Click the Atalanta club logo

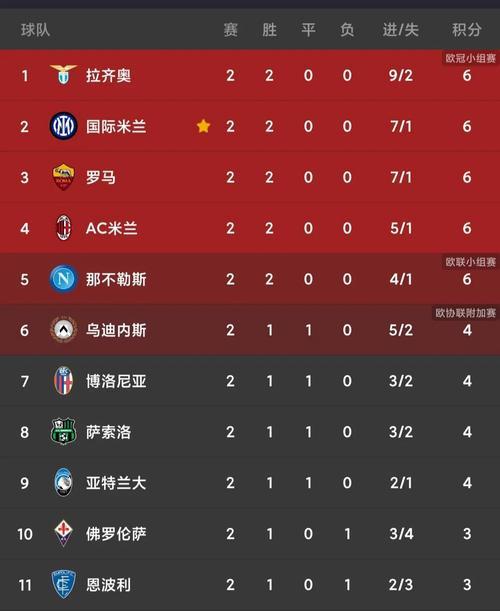pyautogui.click(x=64, y=482)
